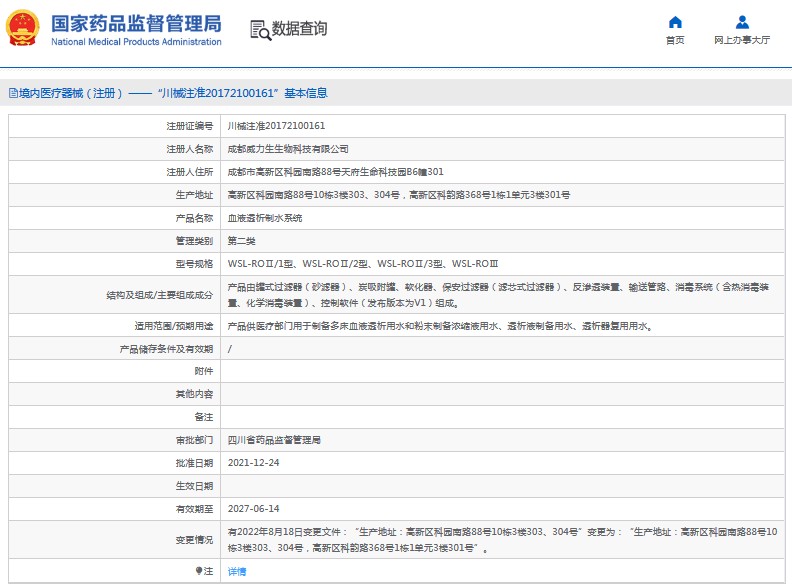Viewport: 792px width, 587px height.
Task: Click the national emblem logo
Action: tap(24, 29)
